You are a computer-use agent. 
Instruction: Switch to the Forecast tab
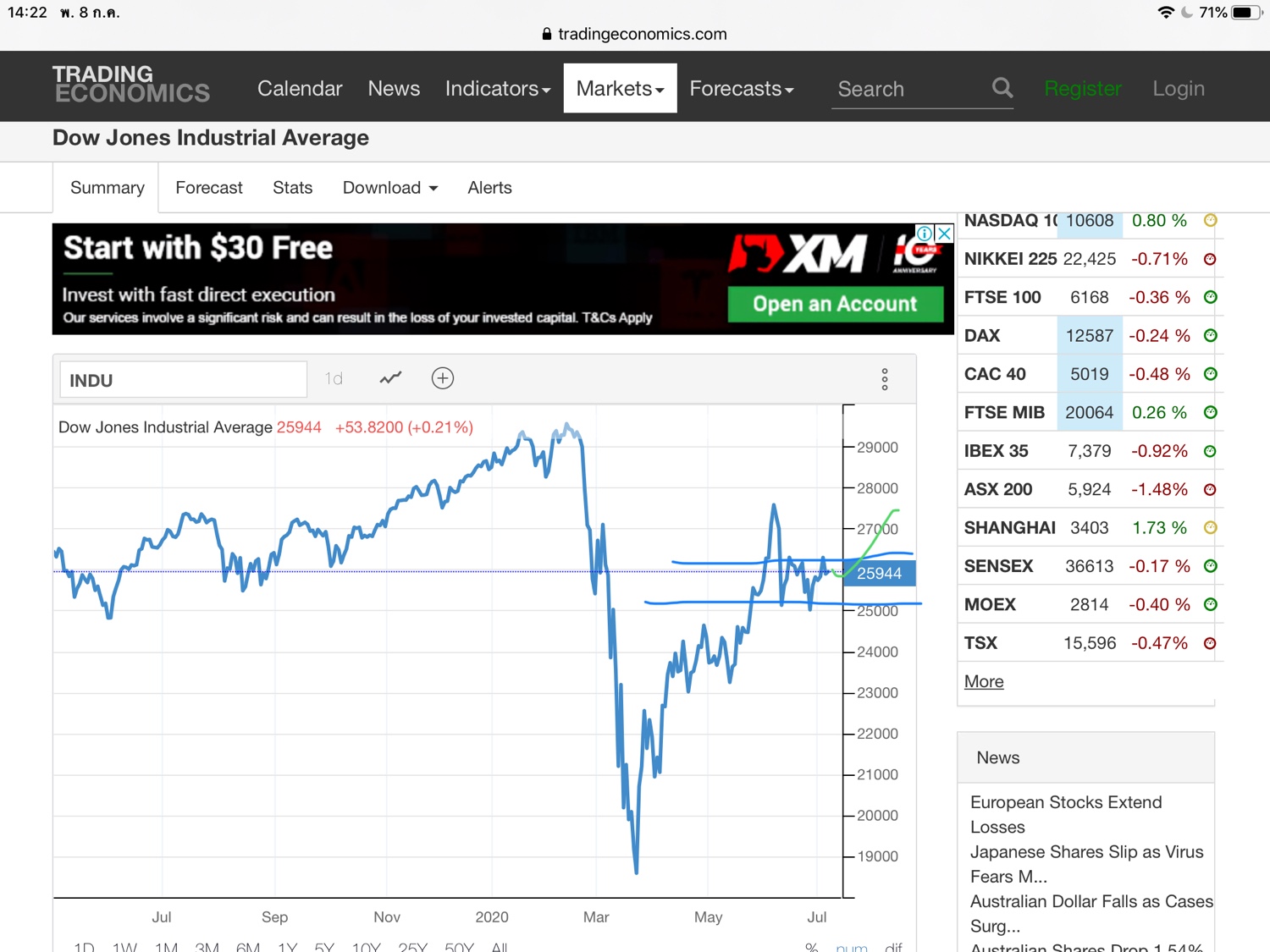tap(209, 188)
